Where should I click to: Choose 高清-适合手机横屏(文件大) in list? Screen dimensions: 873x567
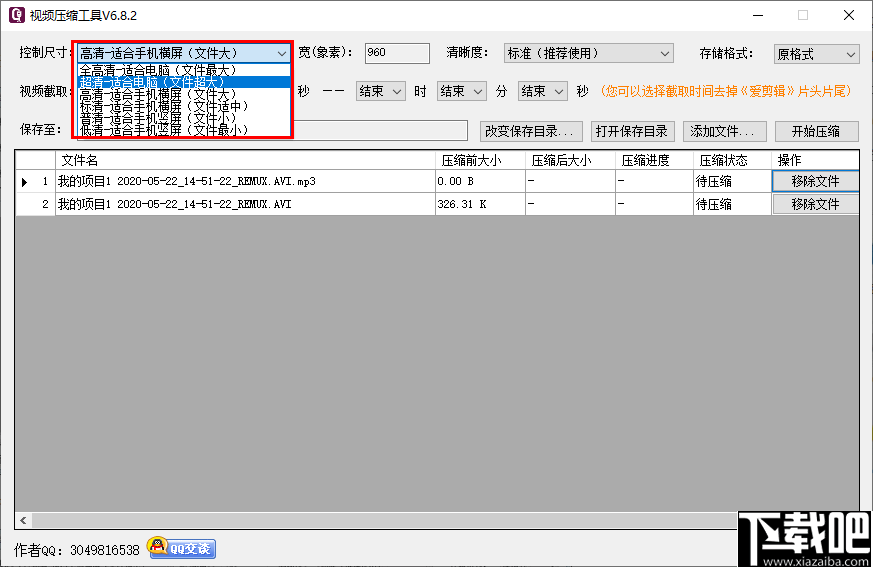coord(184,94)
